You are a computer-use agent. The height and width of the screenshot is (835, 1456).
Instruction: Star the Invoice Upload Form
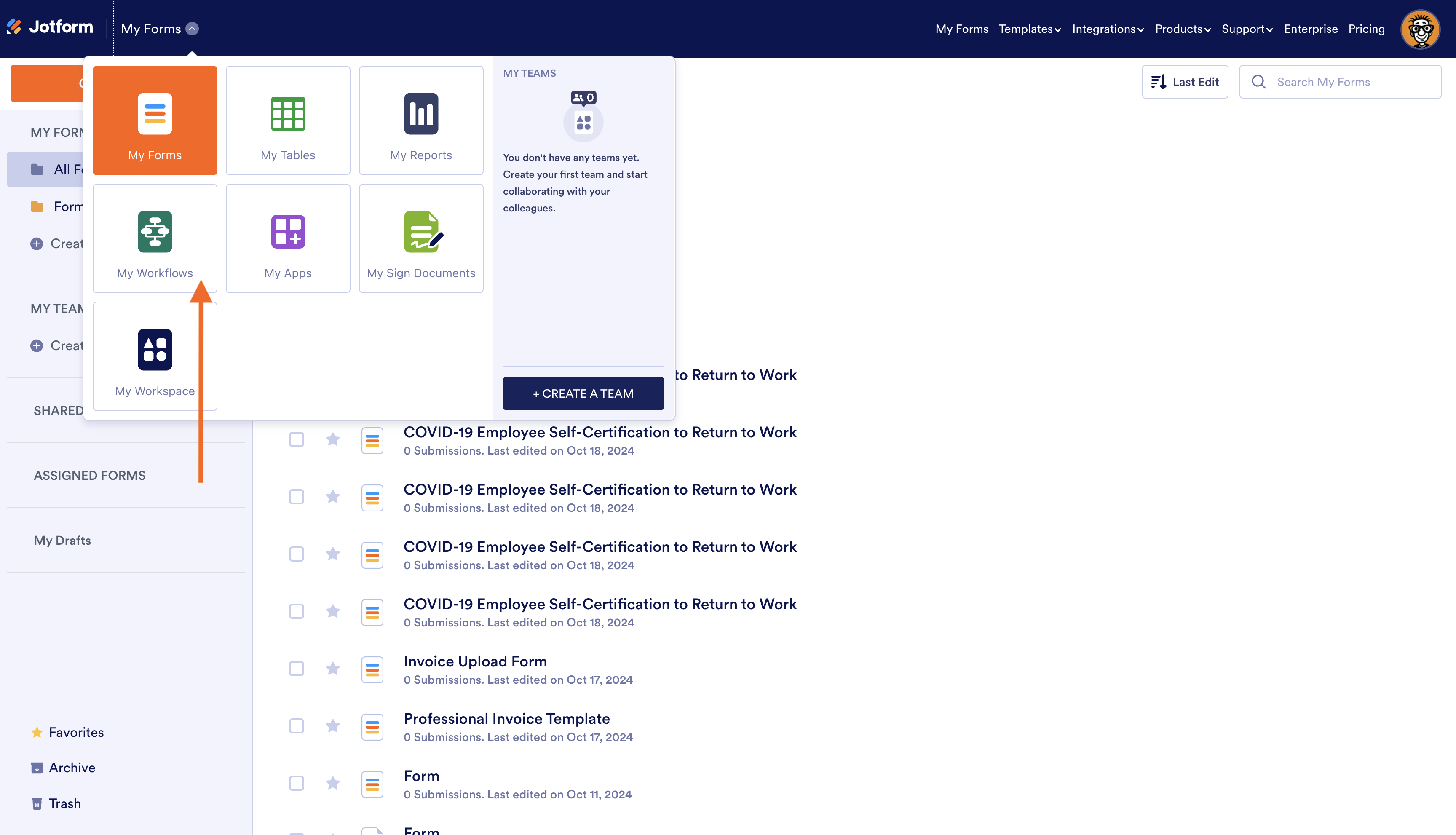(332, 668)
